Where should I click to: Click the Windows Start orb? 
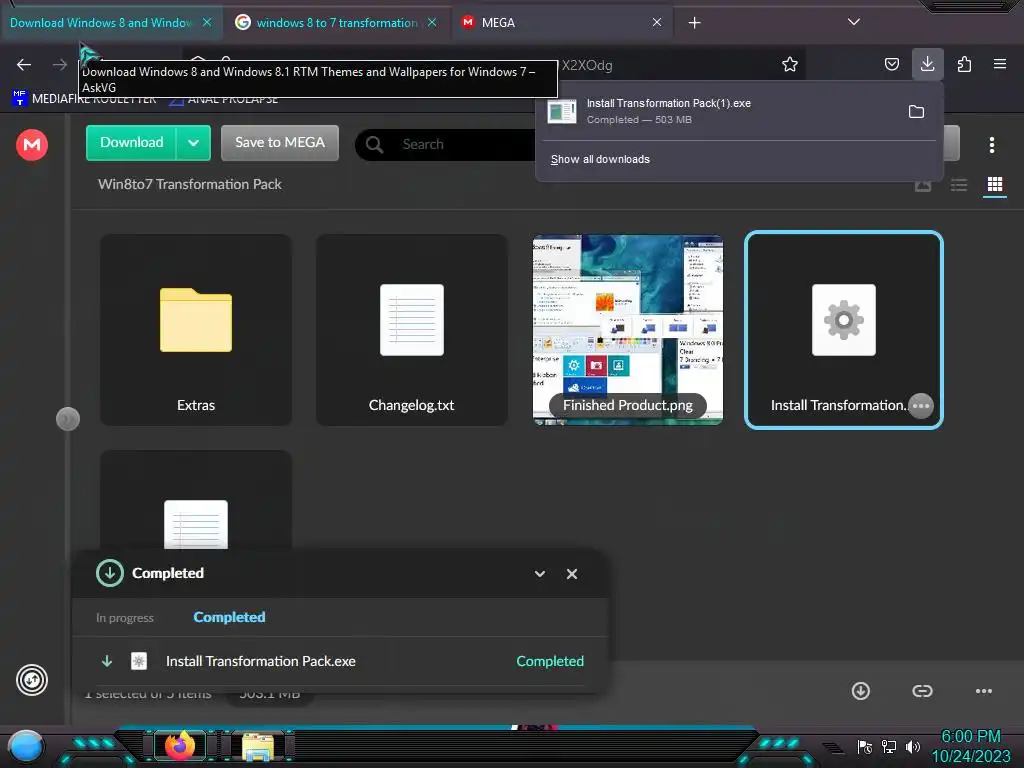pyautogui.click(x=26, y=746)
